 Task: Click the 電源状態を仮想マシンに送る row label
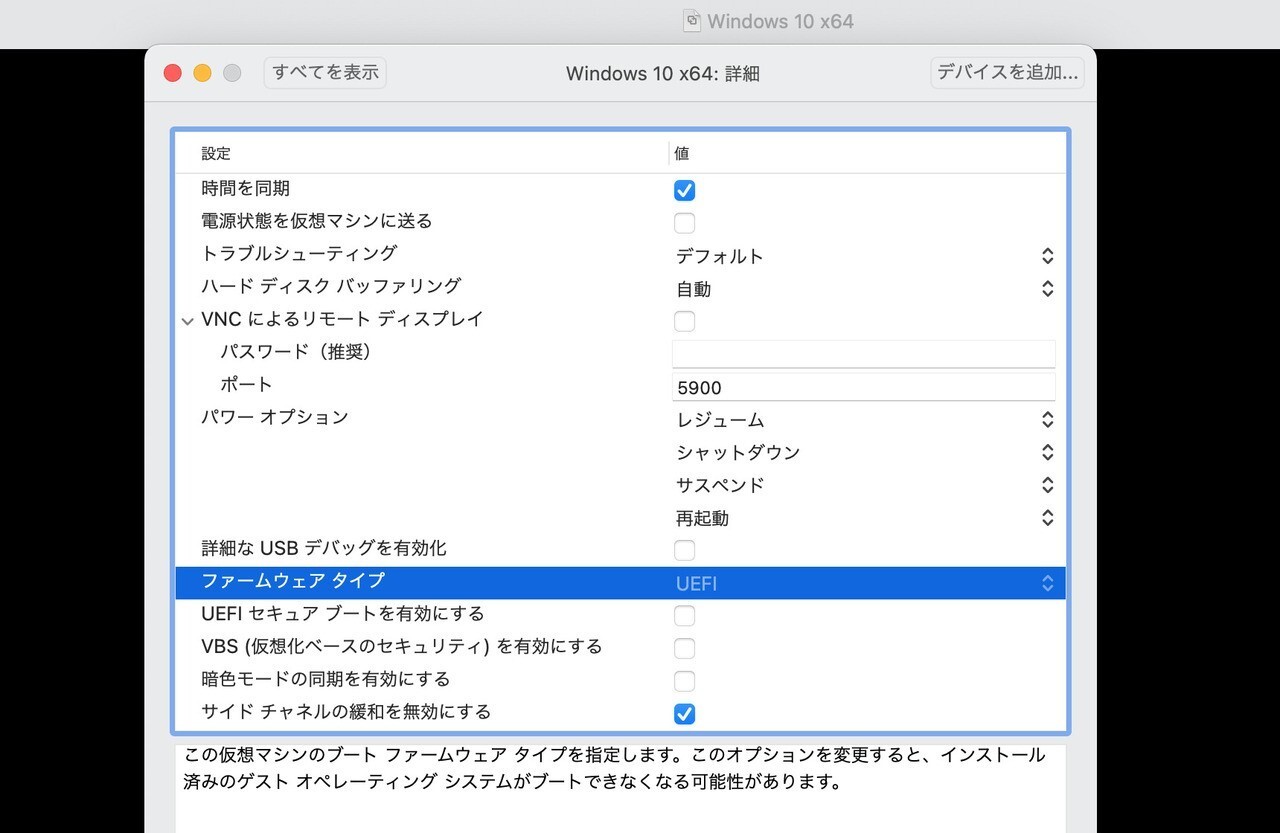pyautogui.click(x=317, y=221)
